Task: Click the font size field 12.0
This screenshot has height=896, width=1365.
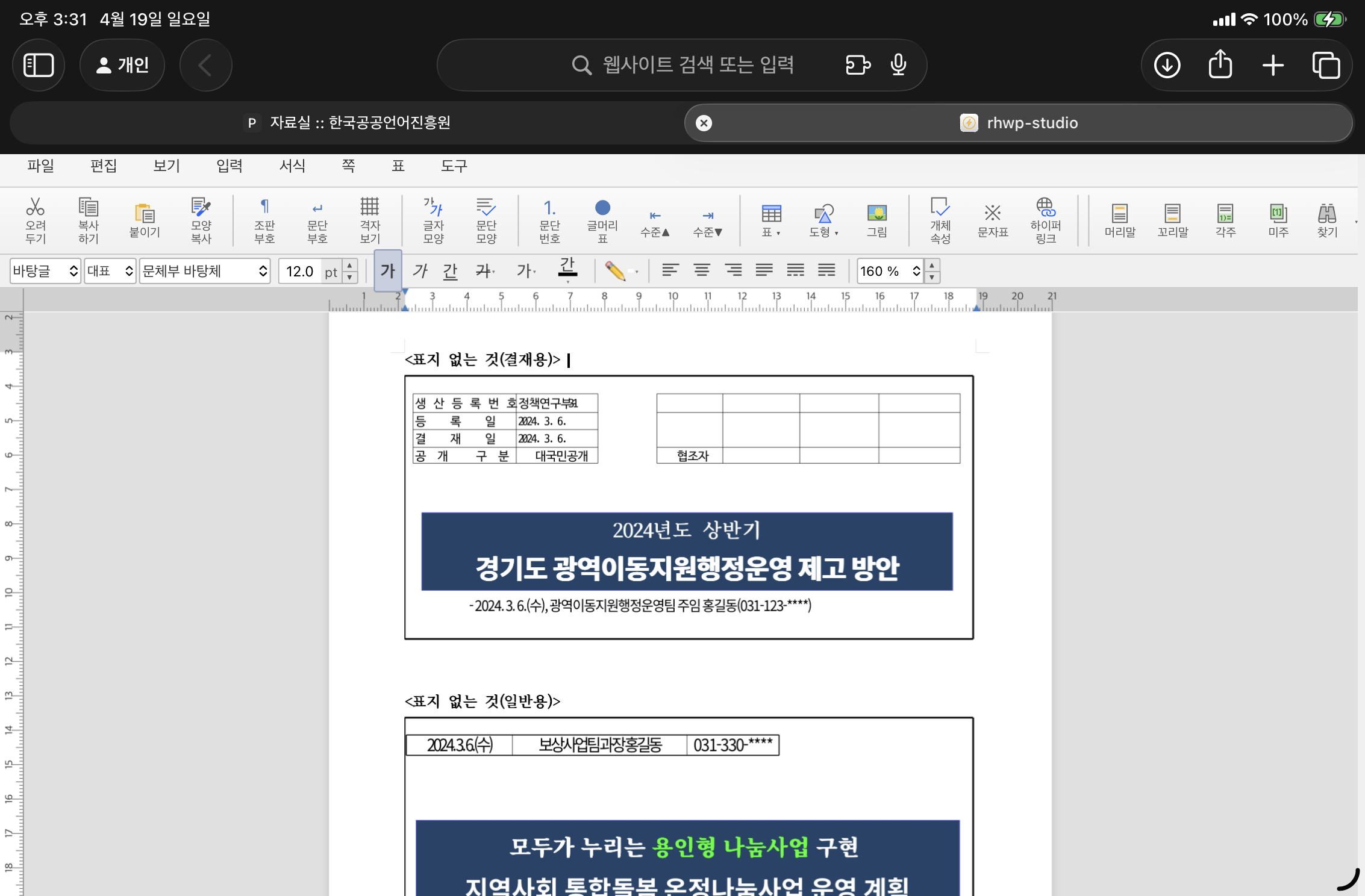Action: [x=300, y=271]
